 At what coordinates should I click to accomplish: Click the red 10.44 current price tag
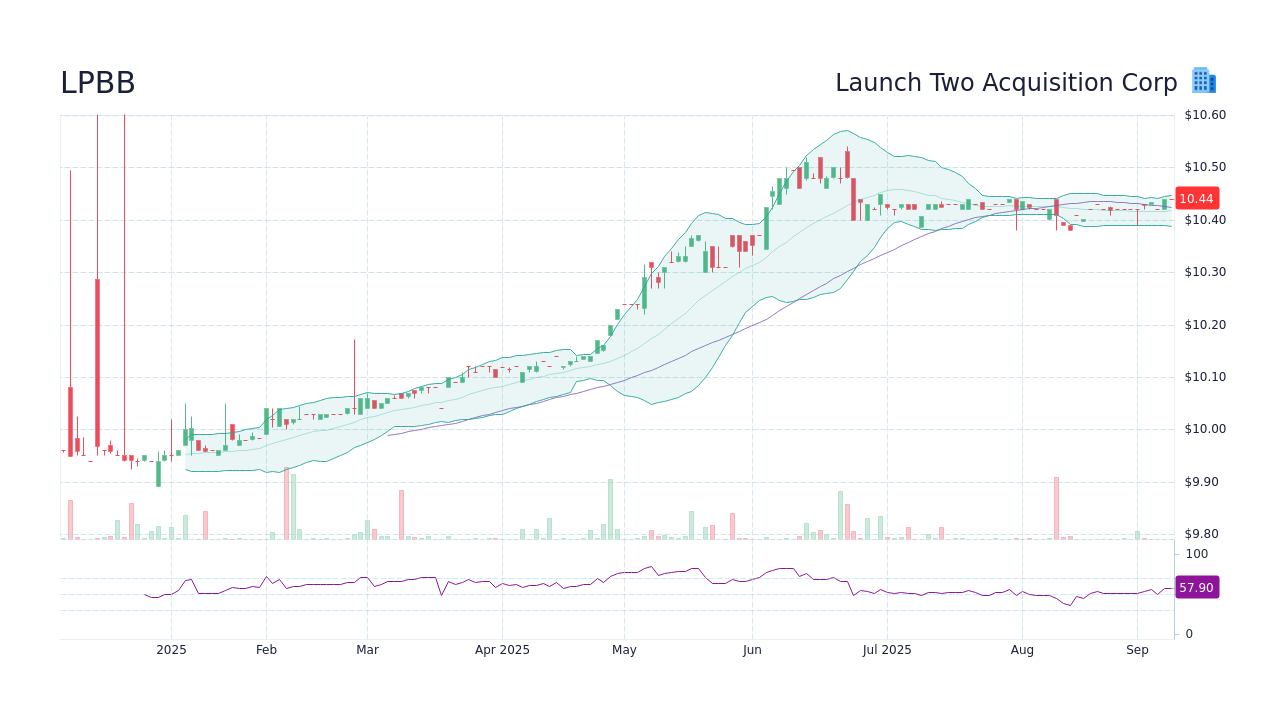1196,198
